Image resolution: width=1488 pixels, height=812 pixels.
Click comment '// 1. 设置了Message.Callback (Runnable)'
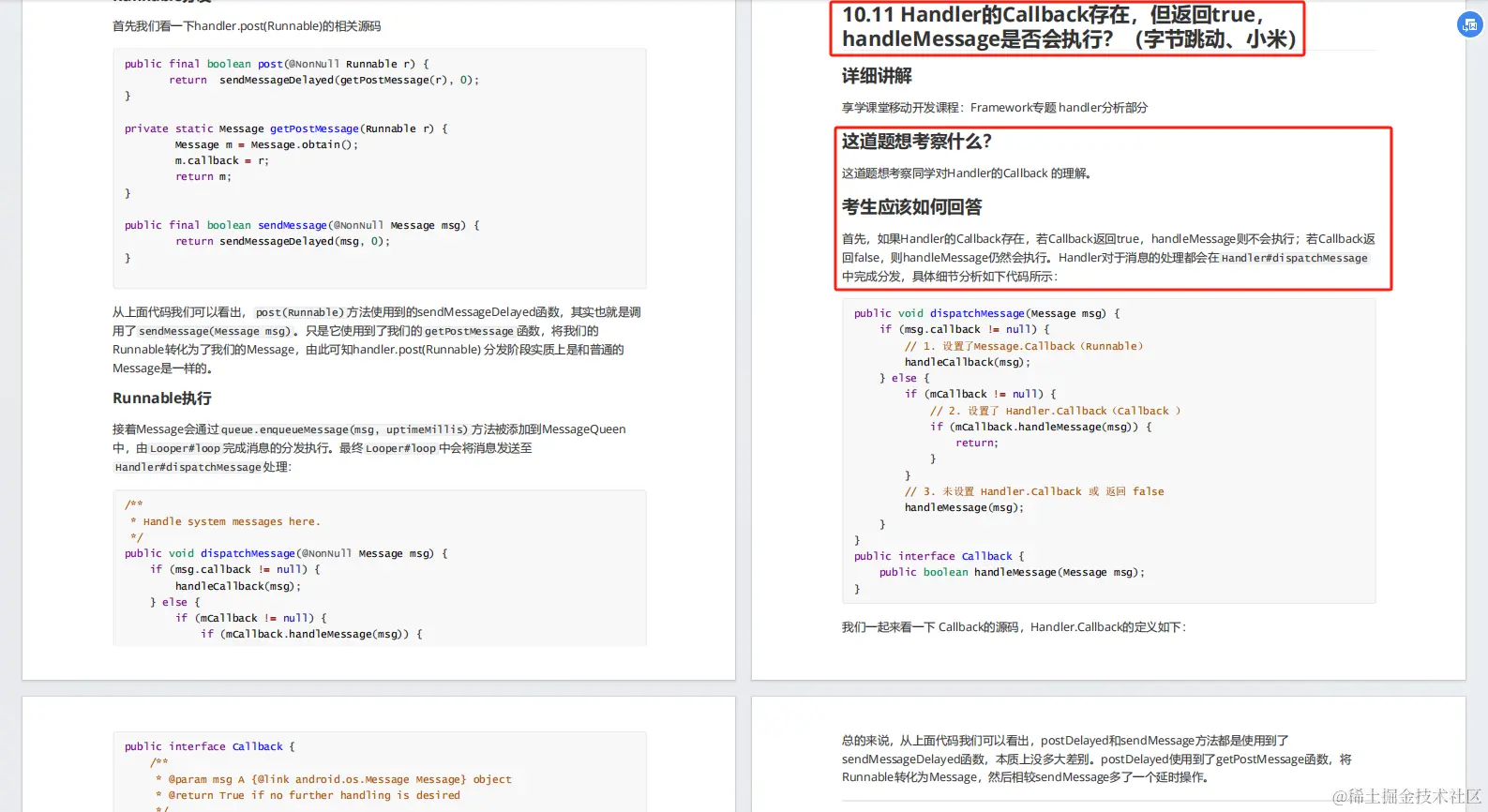(x=1024, y=346)
